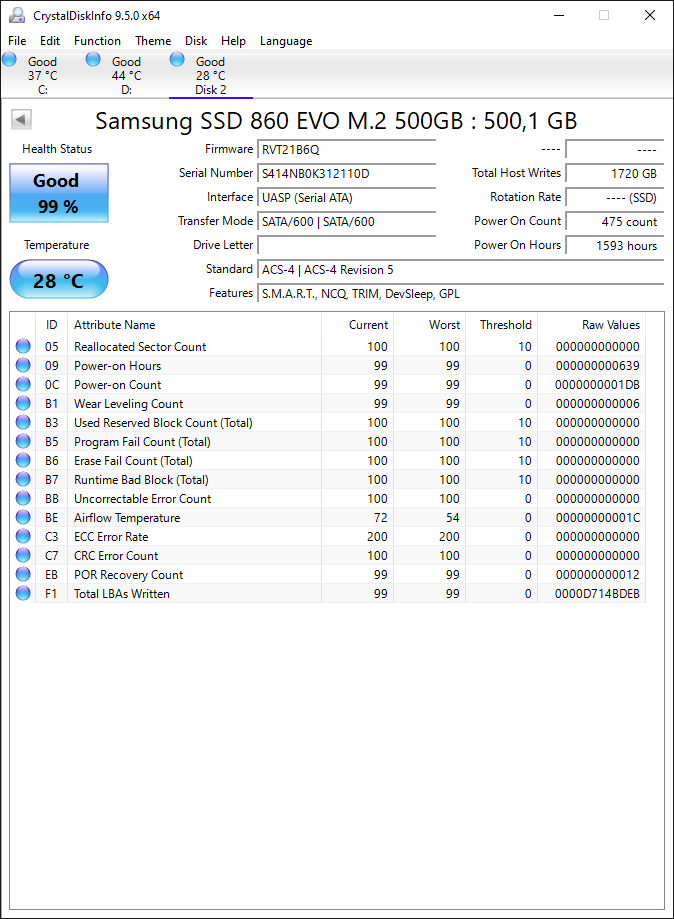Viewport: 674px width, 919px height.
Task: Click the Good 99 % health status button
Action: tap(59, 193)
